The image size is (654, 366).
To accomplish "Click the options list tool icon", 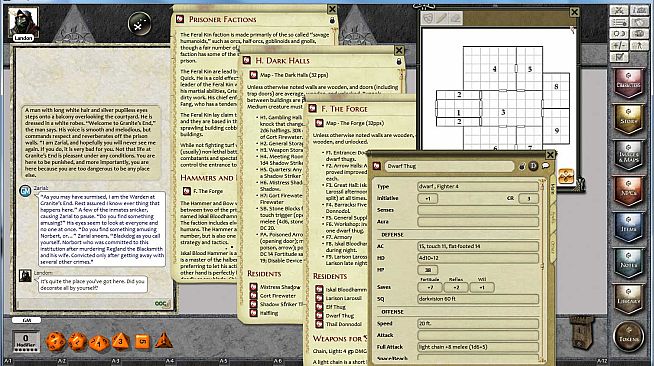I will coord(619,22).
